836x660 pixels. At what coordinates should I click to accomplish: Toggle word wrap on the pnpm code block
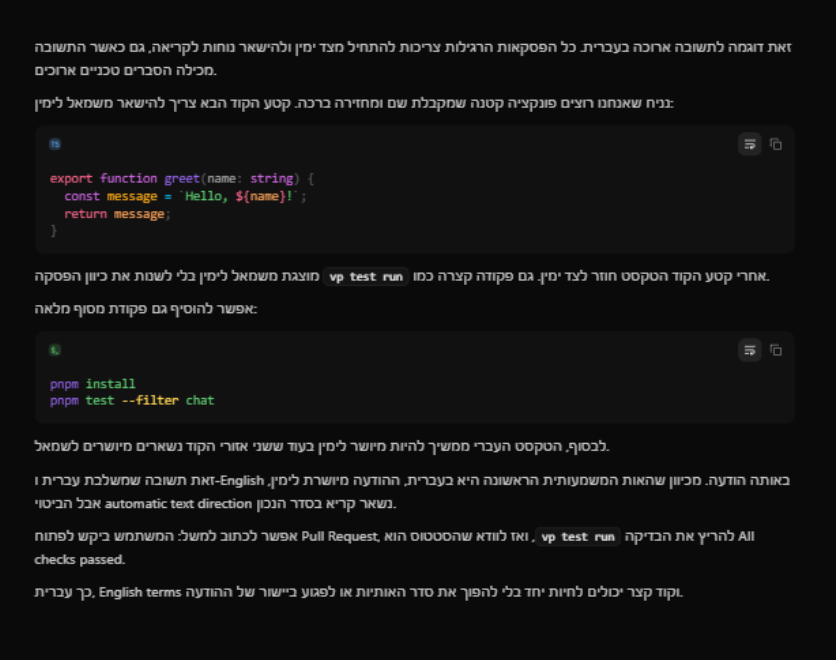[x=750, y=350]
